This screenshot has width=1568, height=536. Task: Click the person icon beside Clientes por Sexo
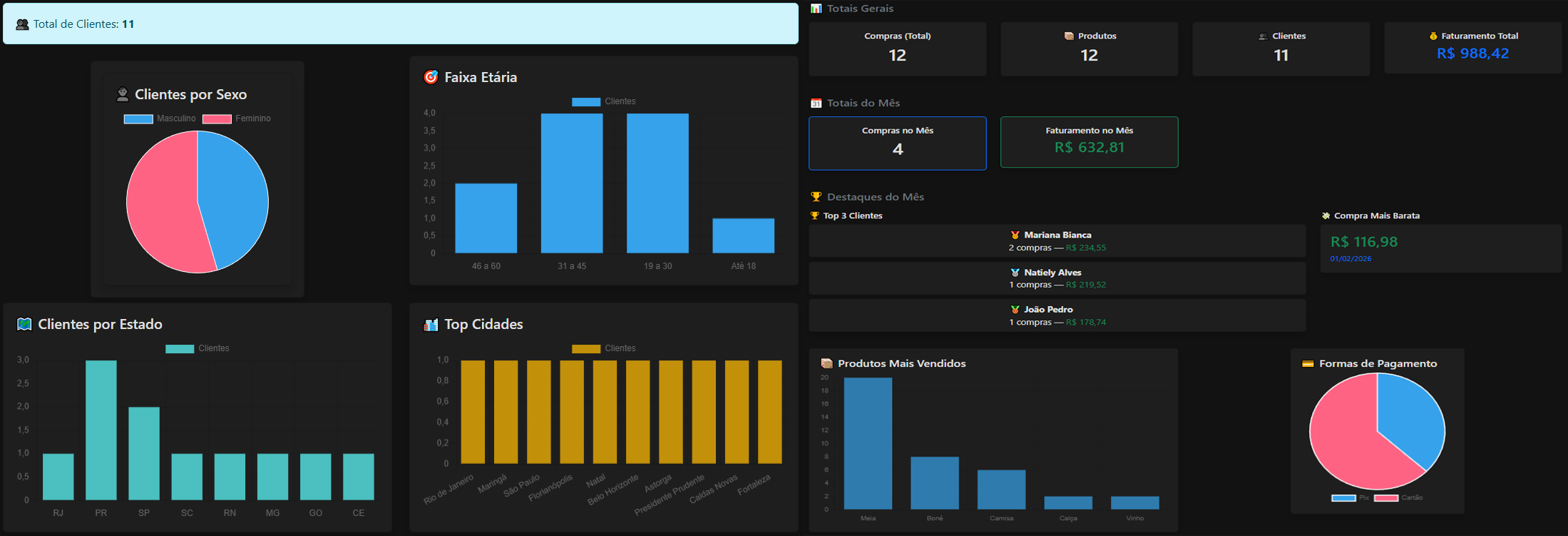(x=123, y=94)
